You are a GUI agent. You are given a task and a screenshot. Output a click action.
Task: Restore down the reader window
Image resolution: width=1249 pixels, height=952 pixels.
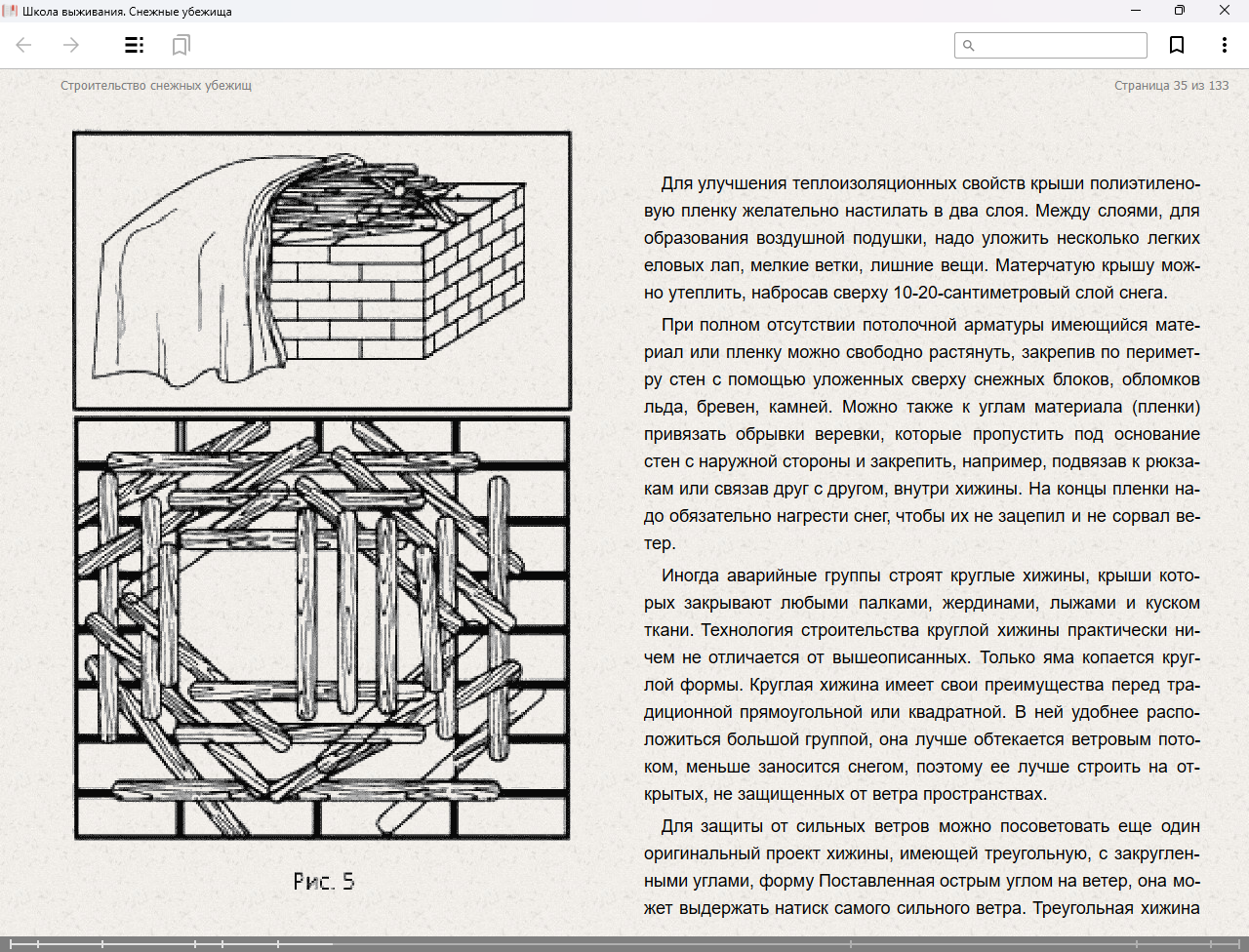(x=1180, y=11)
